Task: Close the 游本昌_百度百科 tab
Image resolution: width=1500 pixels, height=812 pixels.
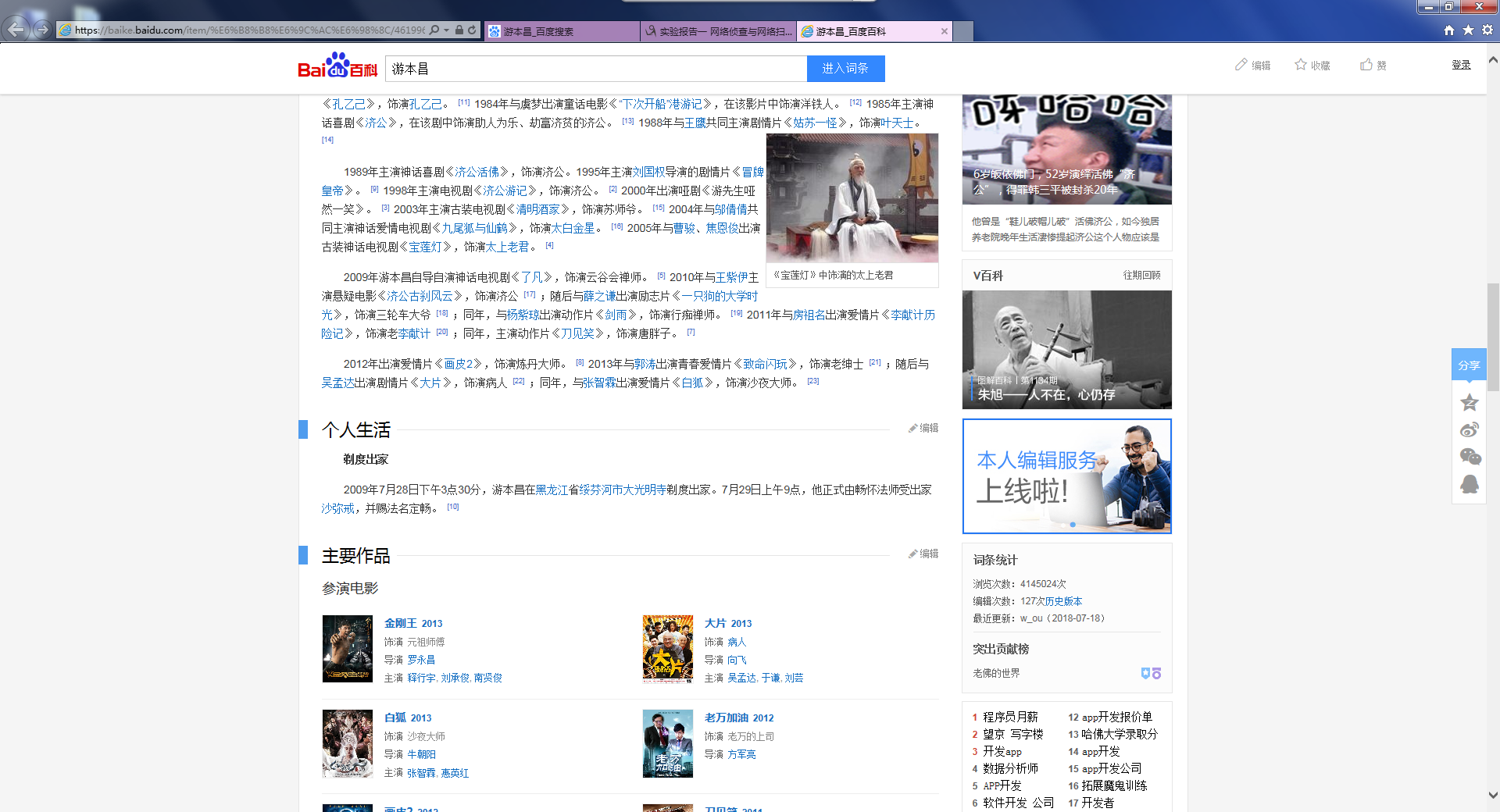Action: pyautogui.click(x=945, y=31)
